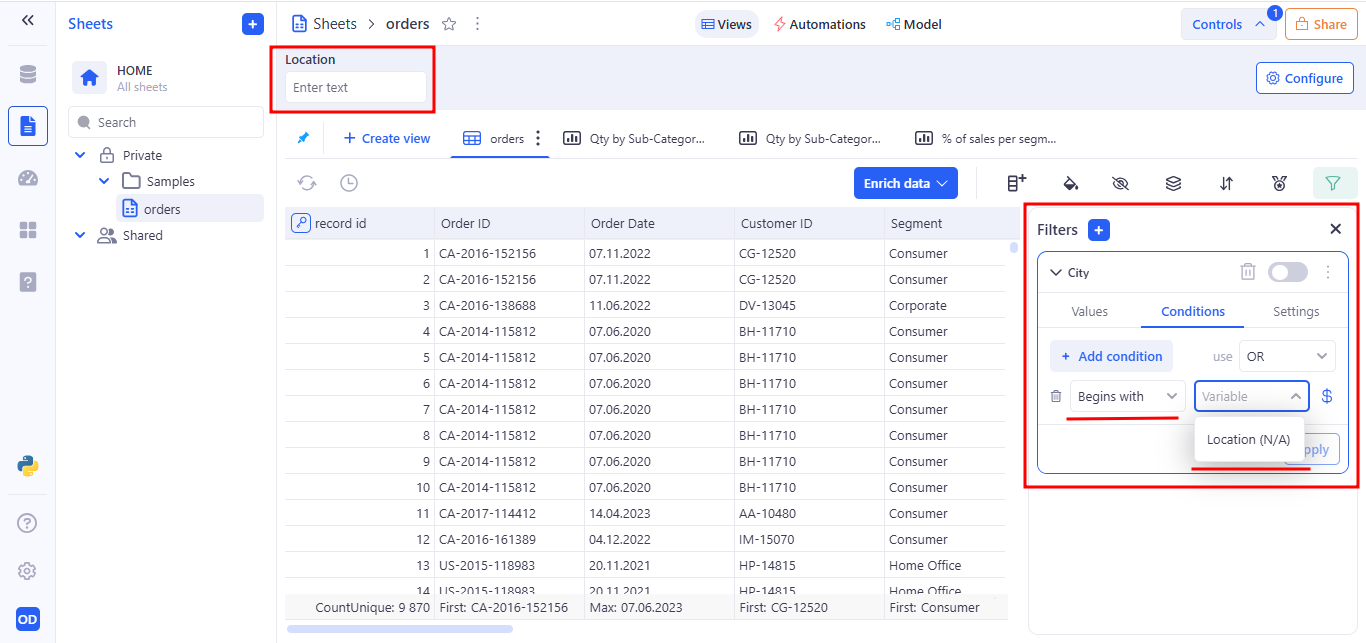The width and height of the screenshot is (1366, 643).
Task: Toggle the City filter switch
Action: pos(1287,272)
